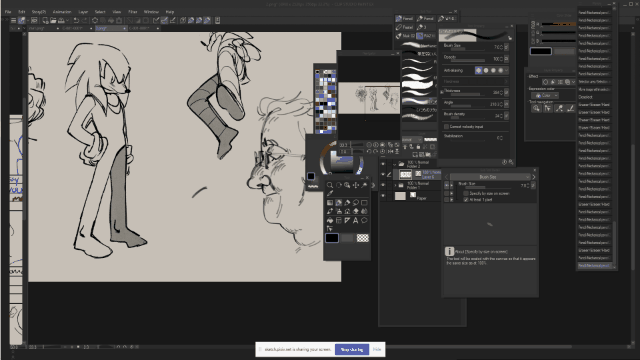The image size is (640, 360).
Task: Hide the Paper layer with eye icon
Action: click(x=383, y=196)
